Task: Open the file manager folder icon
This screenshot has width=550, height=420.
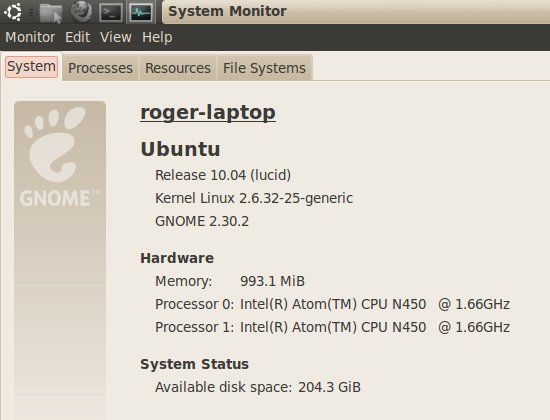Action: click(51, 13)
